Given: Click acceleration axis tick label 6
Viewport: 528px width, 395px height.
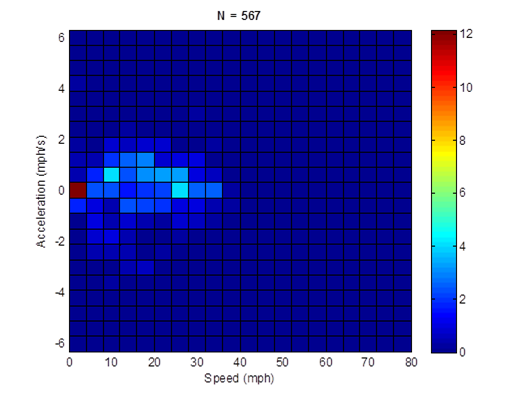Looking at the screenshot, I should (61, 38).
